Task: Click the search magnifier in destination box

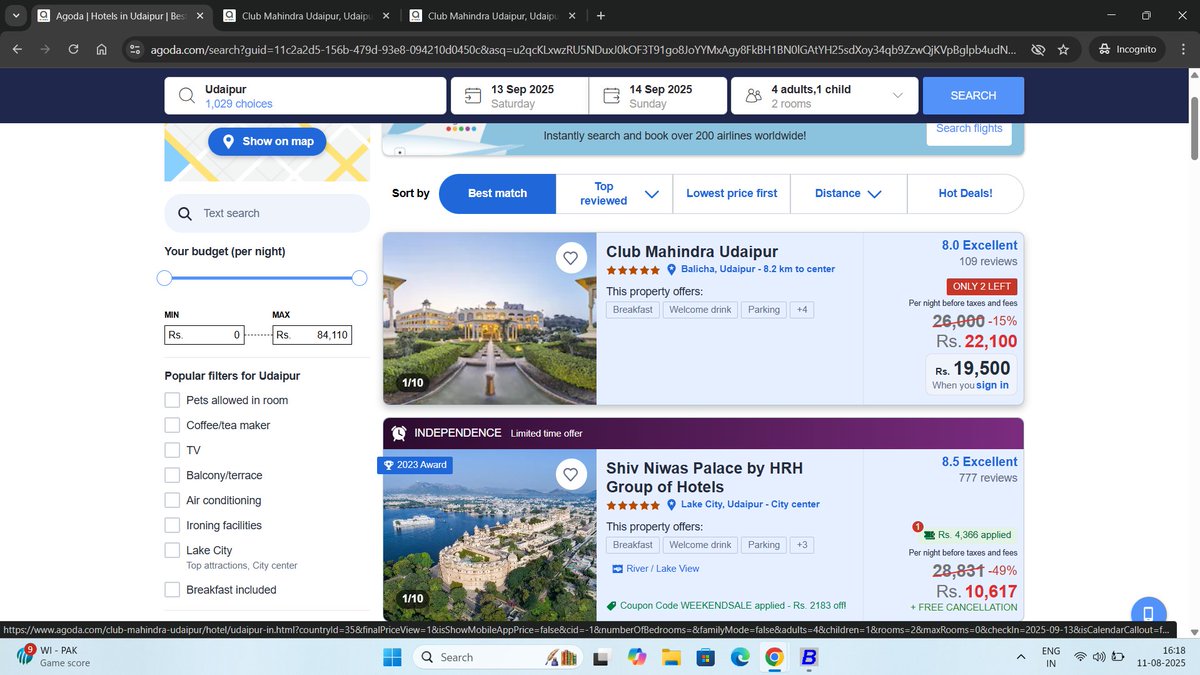Action: point(186,96)
